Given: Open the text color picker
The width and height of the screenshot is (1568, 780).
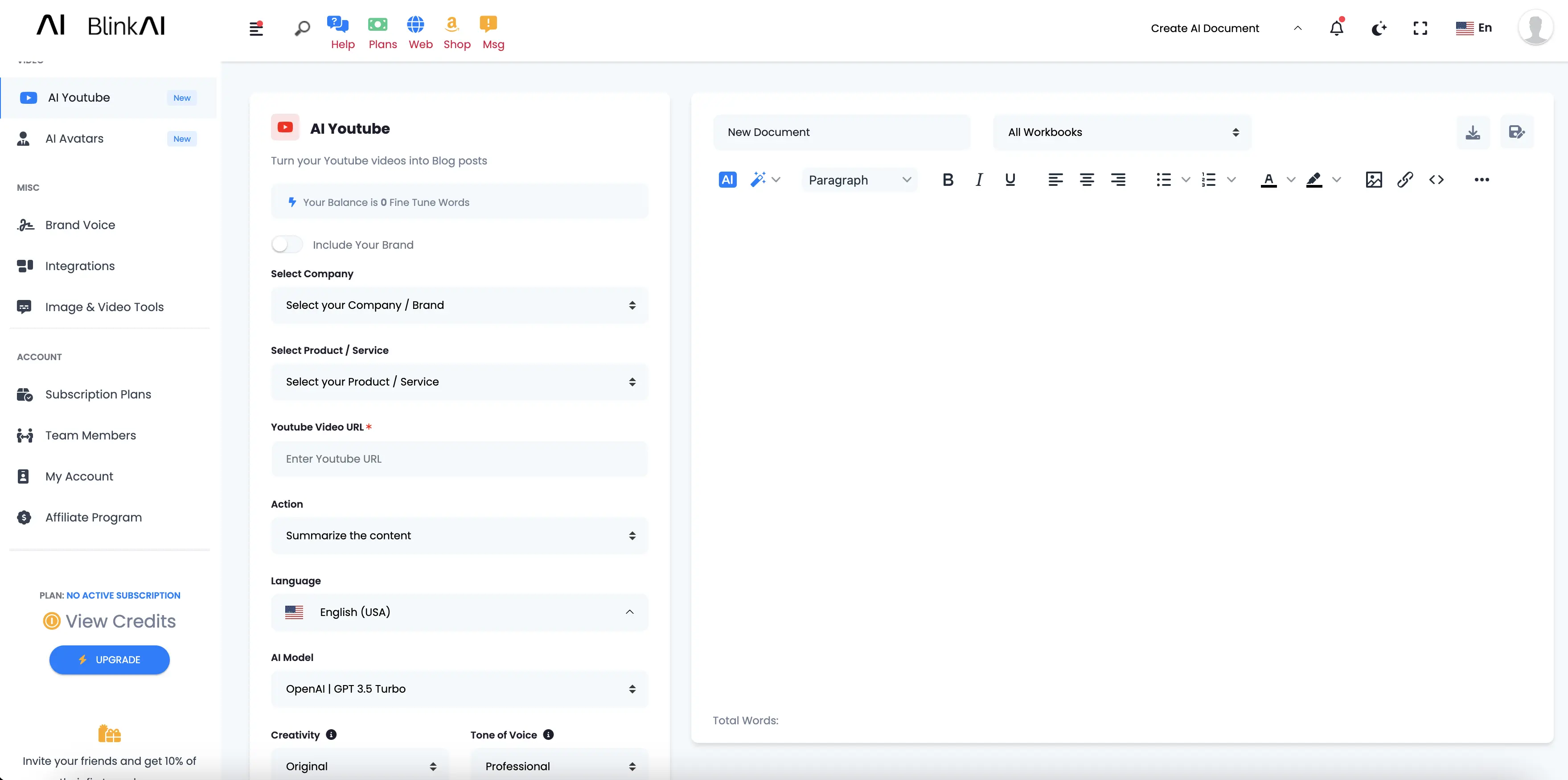Looking at the screenshot, I should point(1268,180).
